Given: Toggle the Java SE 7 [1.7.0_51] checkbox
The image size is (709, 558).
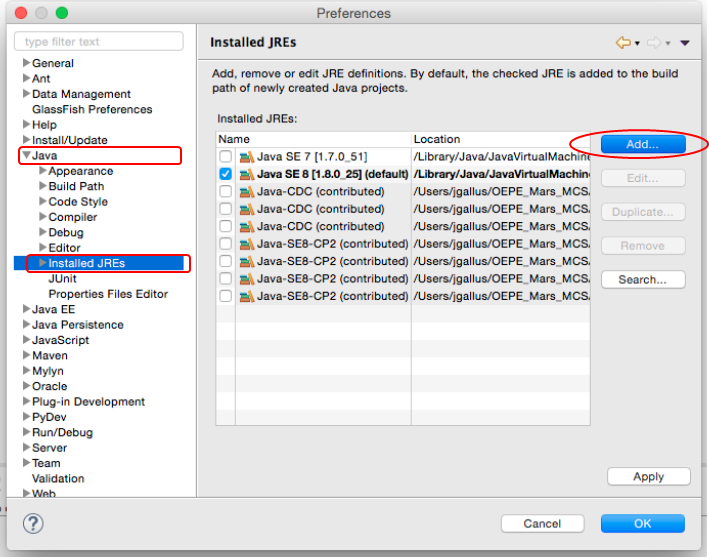Looking at the screenshot, I should pos(225,157).
